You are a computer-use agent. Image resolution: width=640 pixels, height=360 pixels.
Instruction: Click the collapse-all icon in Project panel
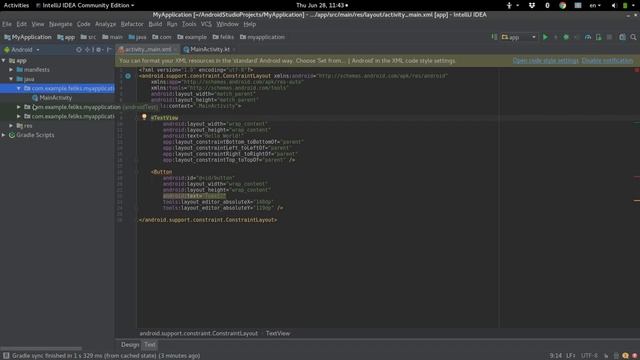[87, 49]
